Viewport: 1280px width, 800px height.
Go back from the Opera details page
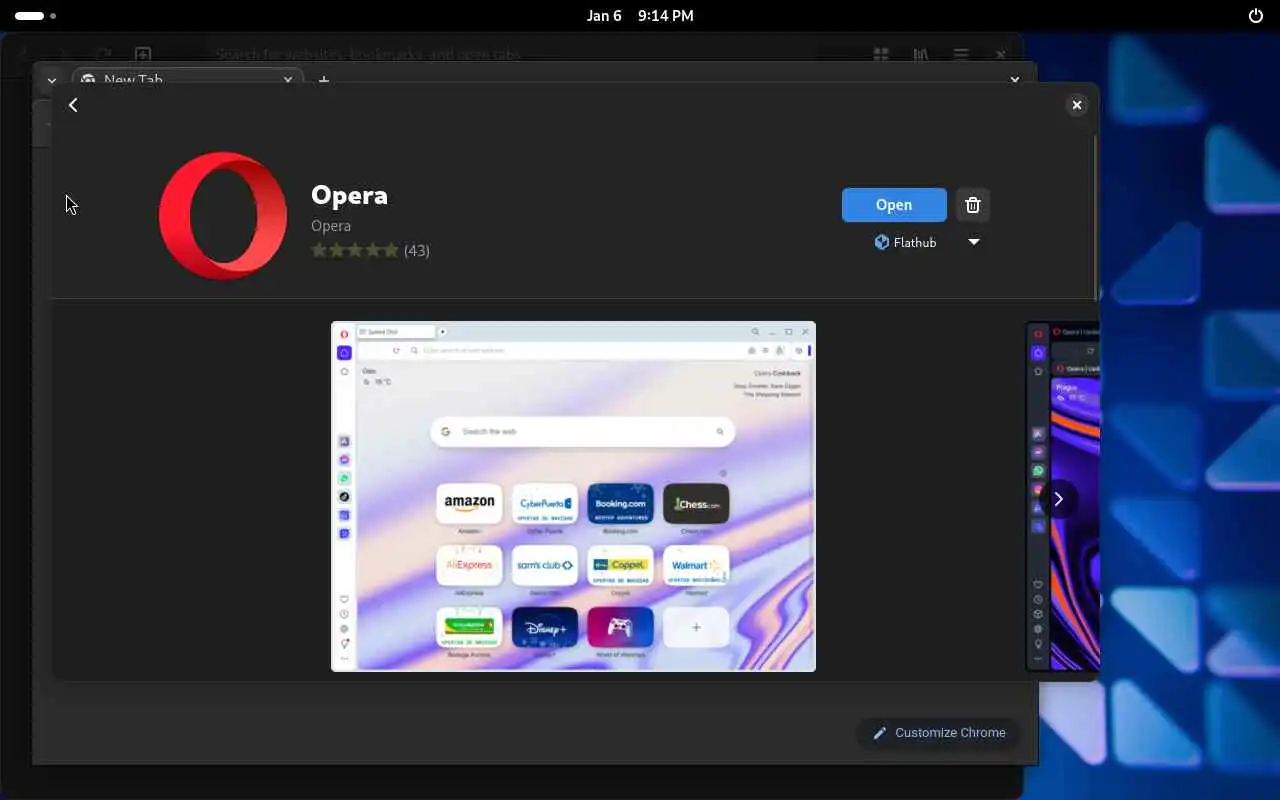(73, 105)
